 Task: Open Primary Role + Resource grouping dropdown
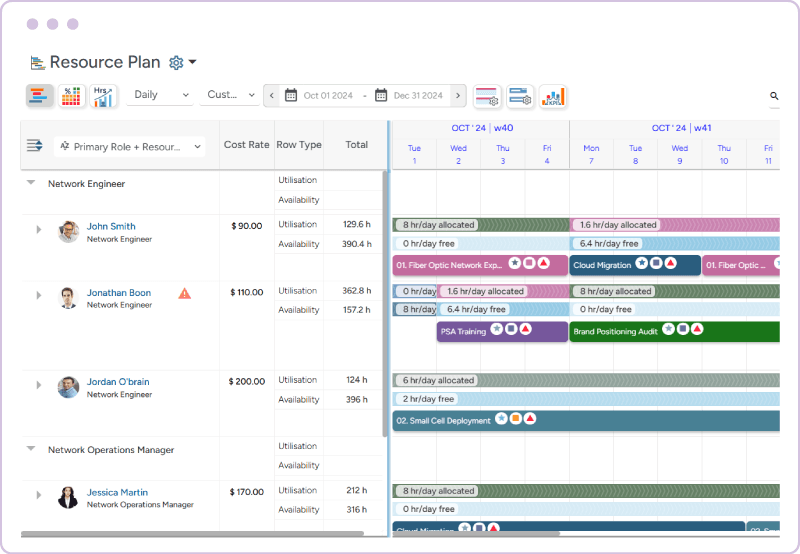coord(130,146)
